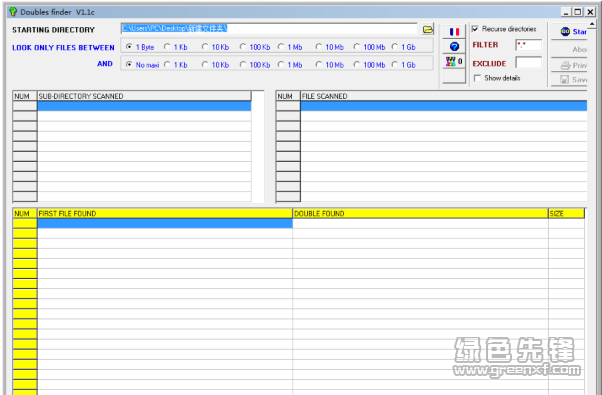602x395 pixels.
Task: Click the FILE SCANNED column header
Action: [444, 96]
